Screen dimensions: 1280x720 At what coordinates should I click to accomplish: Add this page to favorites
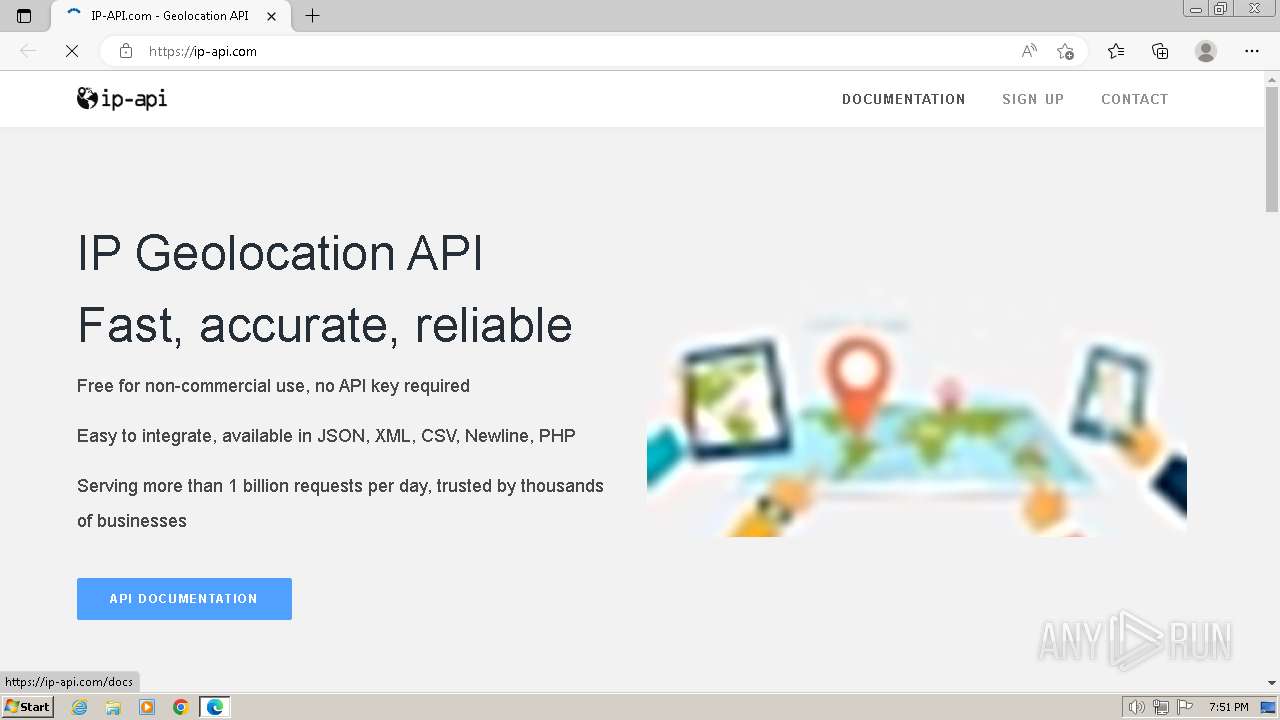point(1065,51)
